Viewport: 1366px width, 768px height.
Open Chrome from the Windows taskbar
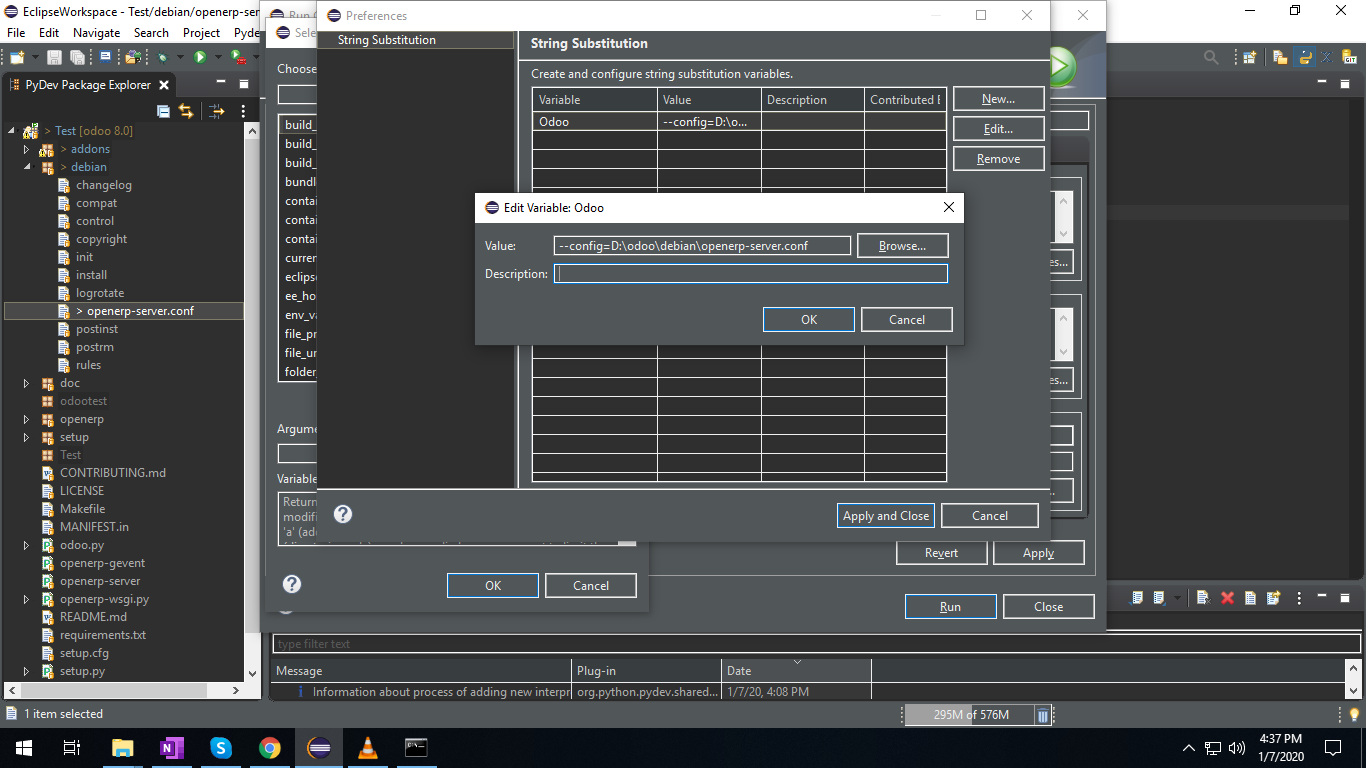pyautogui.click(x=269, y=747)
